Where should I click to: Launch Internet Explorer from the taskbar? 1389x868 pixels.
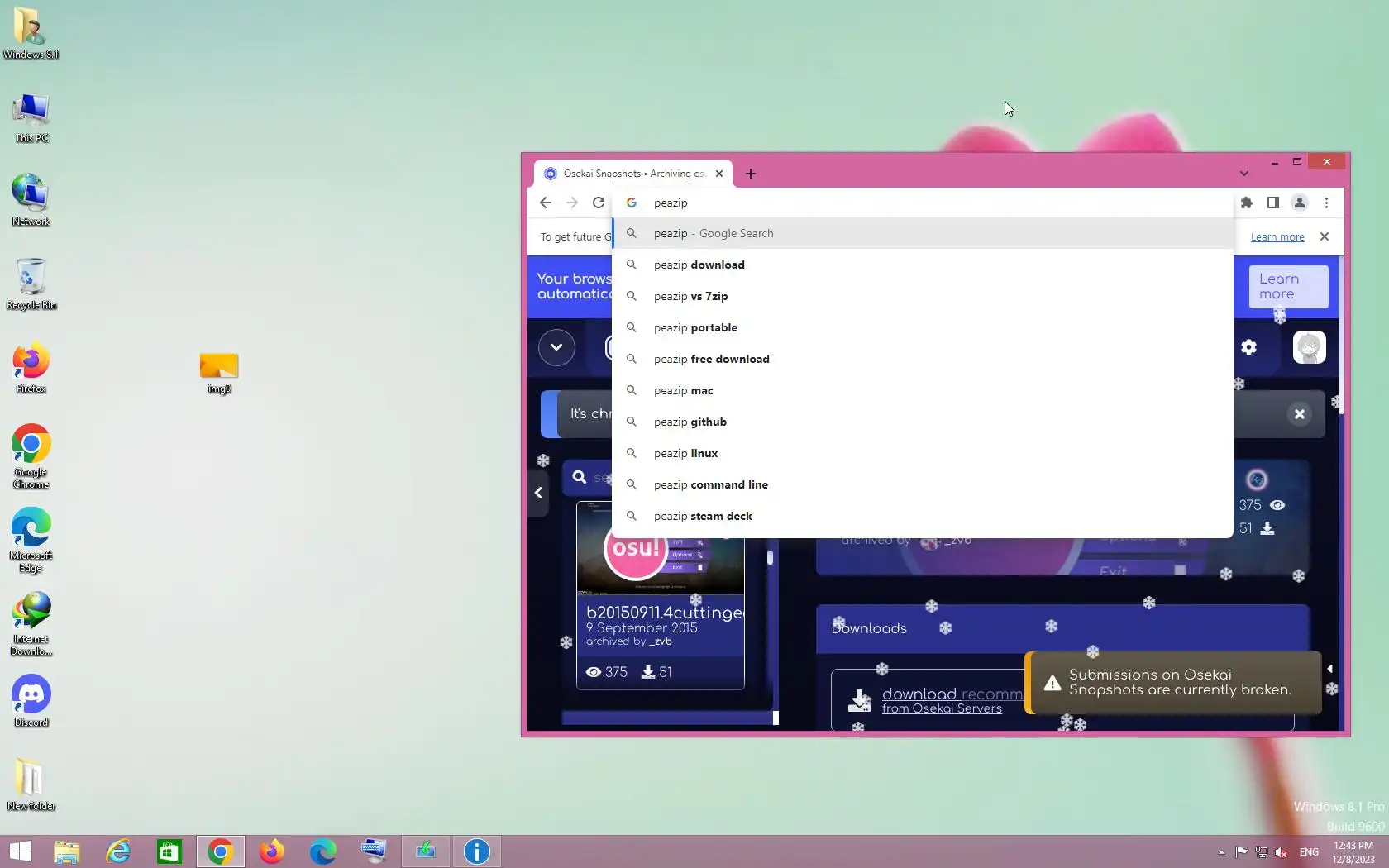[118, 851]
